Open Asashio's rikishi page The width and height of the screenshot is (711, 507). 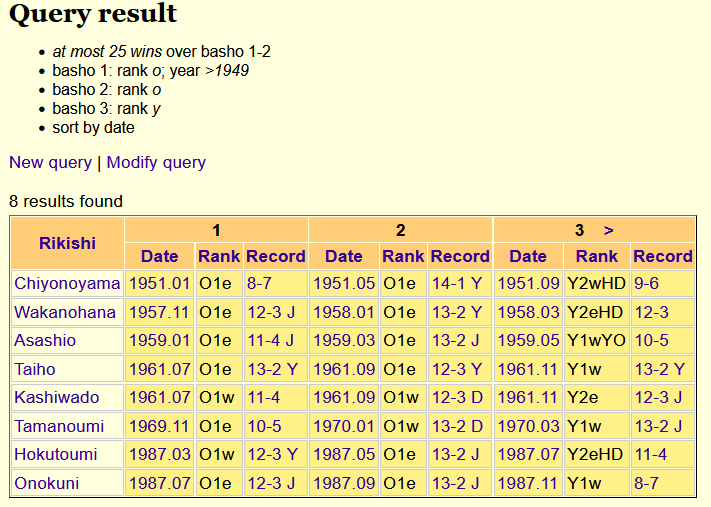[x=45, y=341]
